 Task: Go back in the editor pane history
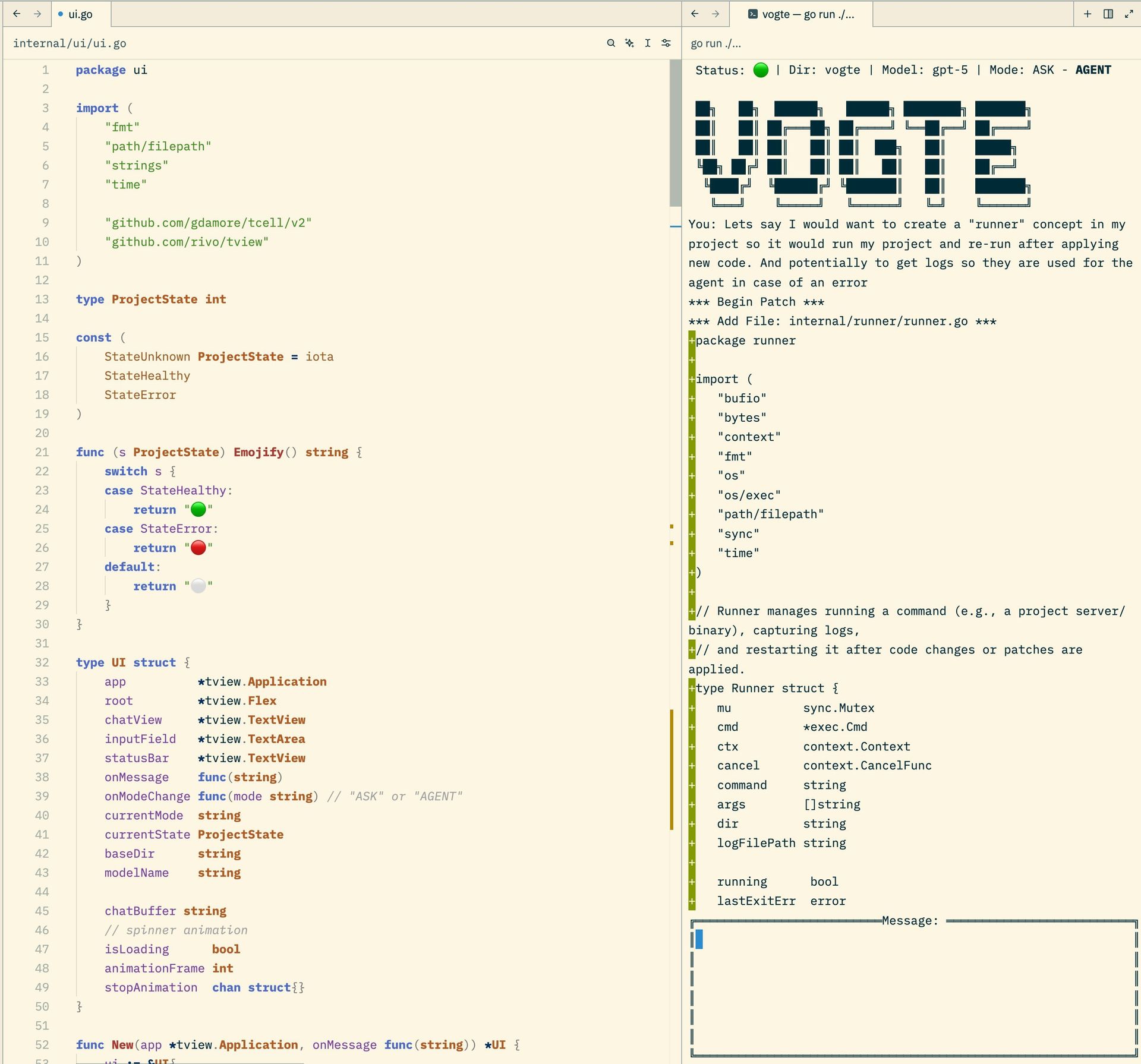click(17, 14)
